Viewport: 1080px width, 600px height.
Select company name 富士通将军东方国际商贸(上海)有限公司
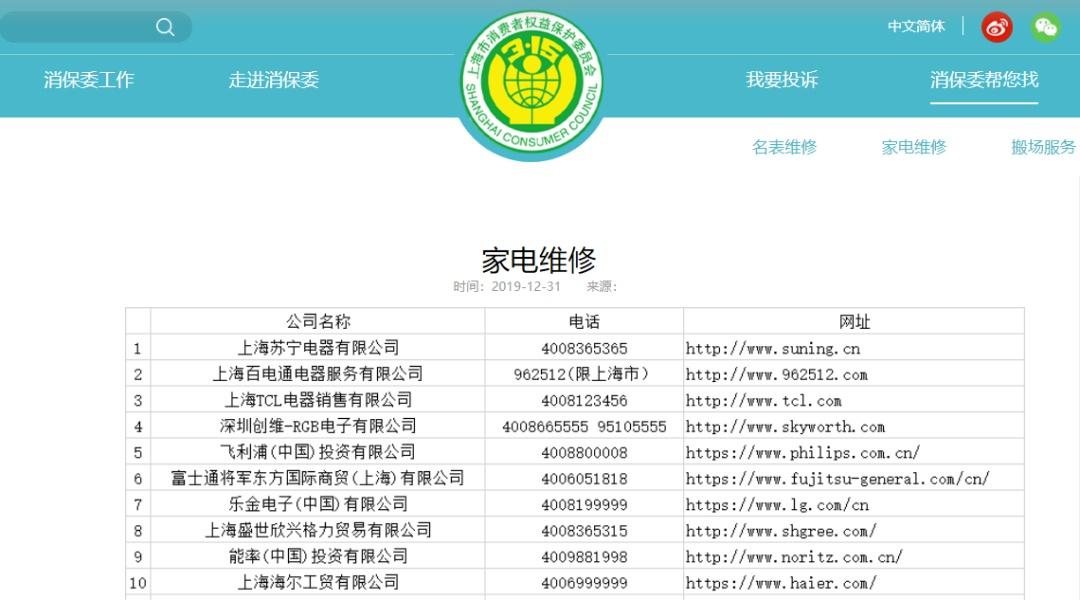pyautogui.click(x=318, y=478)
